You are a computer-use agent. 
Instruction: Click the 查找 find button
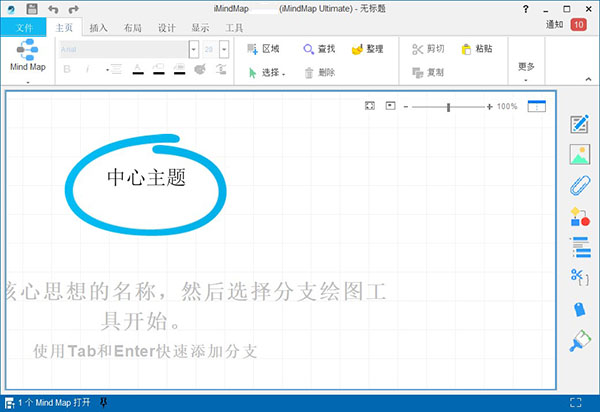click(319, 48)
